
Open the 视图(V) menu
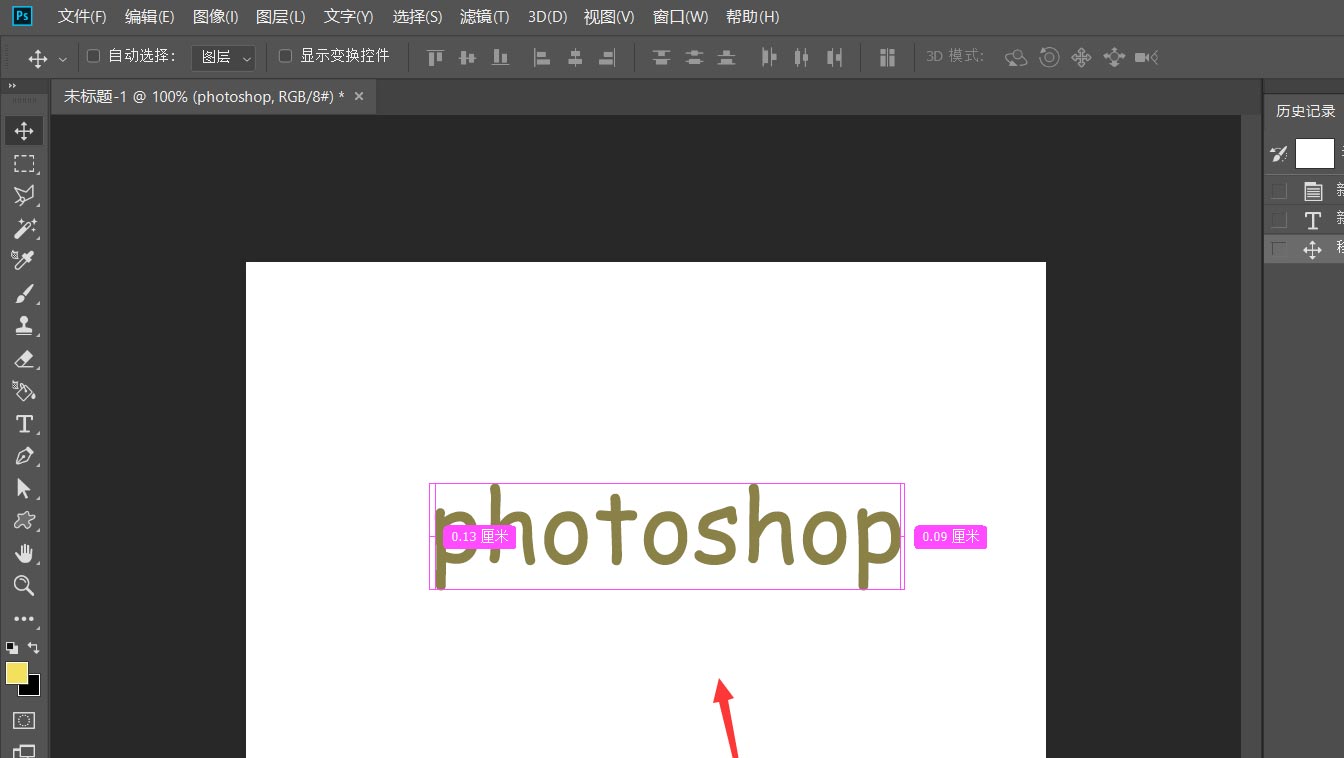coord(609,17)
